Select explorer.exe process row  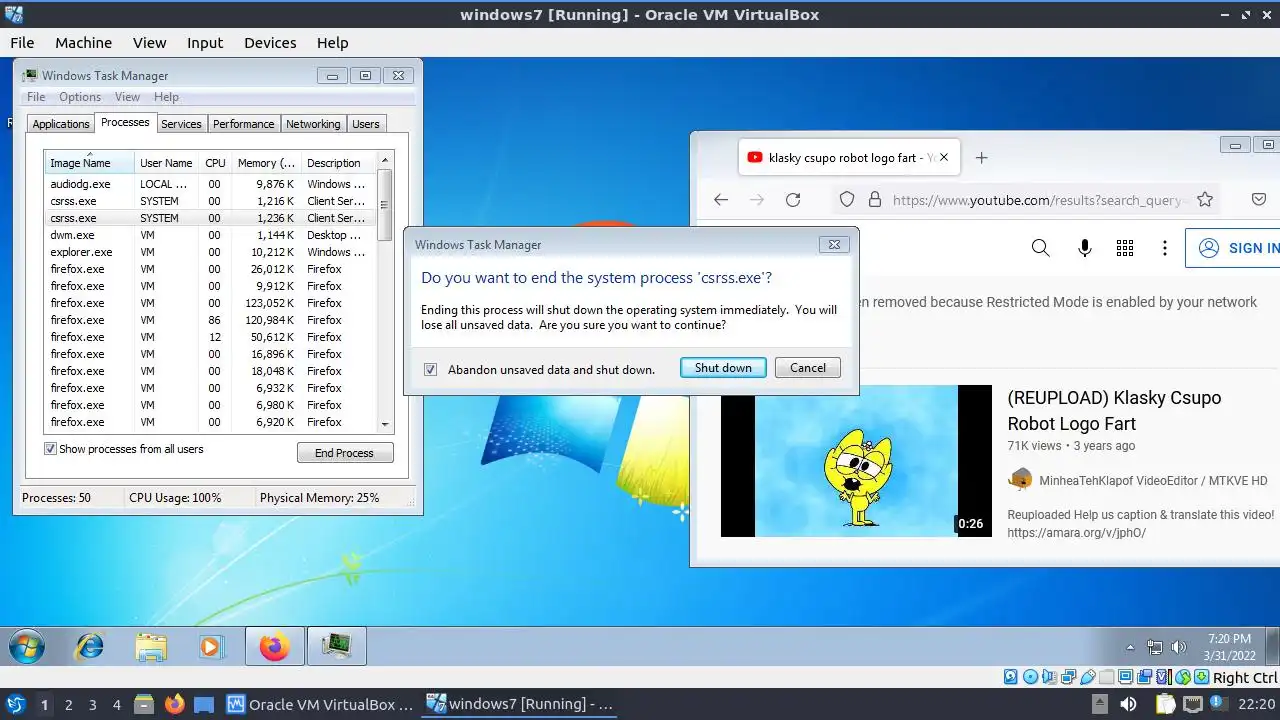point(211,252)
